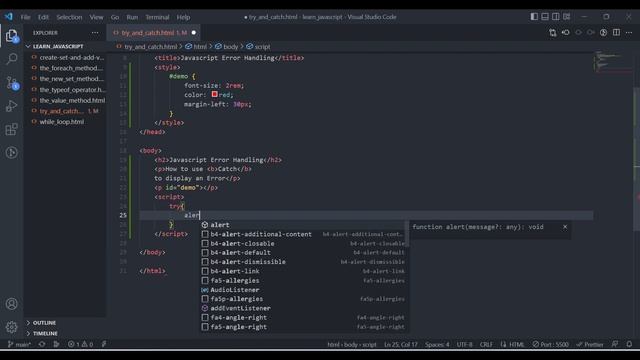This screenshot has height=360, width=640.
Task: Open the Edit menu
Action: [43, 17]
